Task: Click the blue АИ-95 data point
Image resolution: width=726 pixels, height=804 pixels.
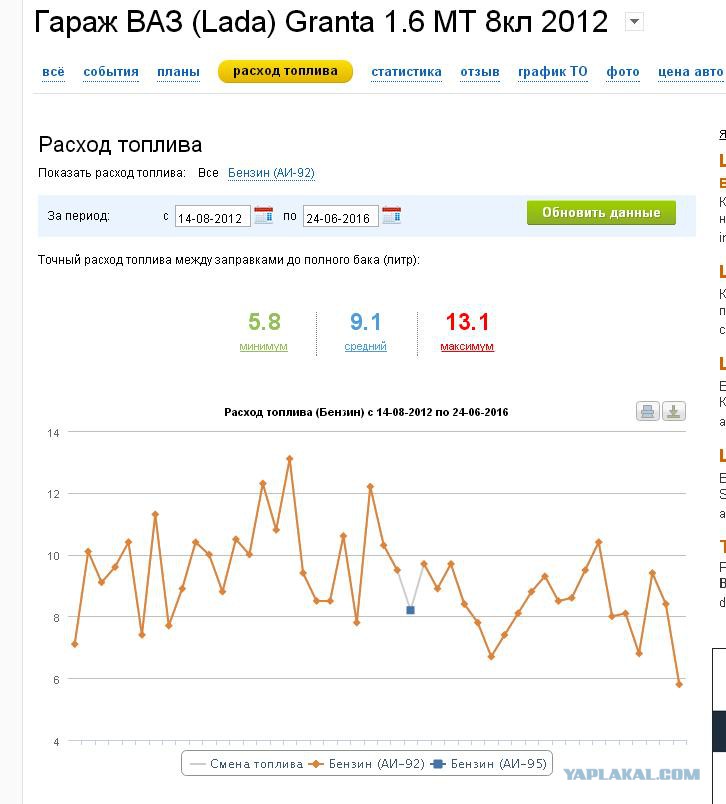Action: click(410, 610)
